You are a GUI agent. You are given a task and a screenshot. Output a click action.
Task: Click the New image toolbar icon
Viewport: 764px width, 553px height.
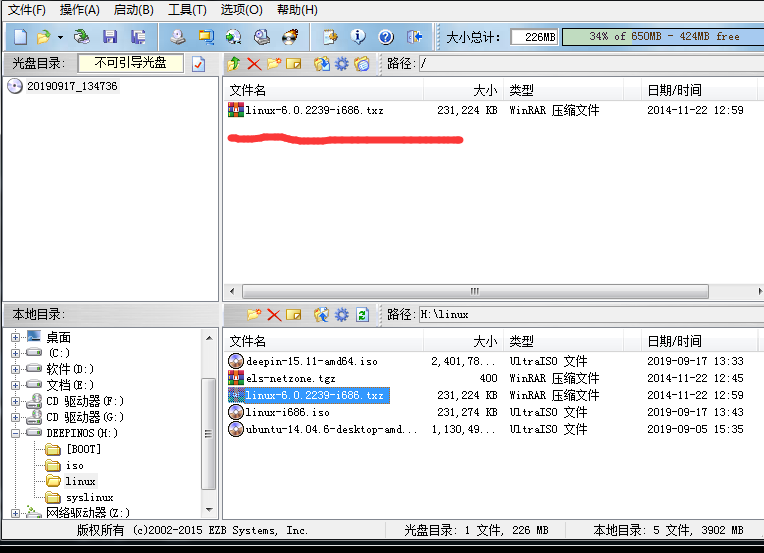[20, 37]
